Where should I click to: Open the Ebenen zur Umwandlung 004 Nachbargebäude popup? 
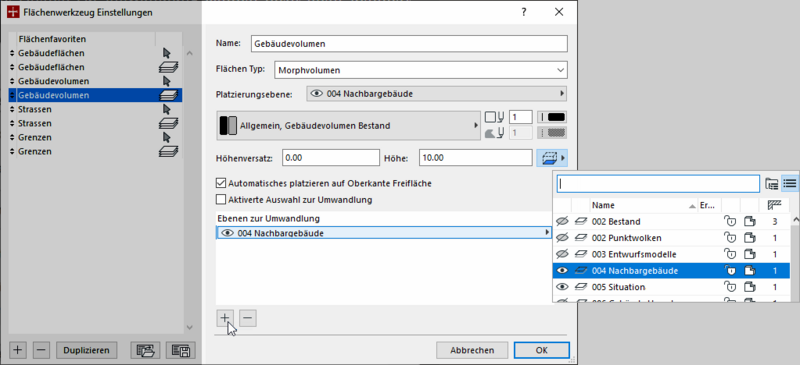[x=384, y=233]
